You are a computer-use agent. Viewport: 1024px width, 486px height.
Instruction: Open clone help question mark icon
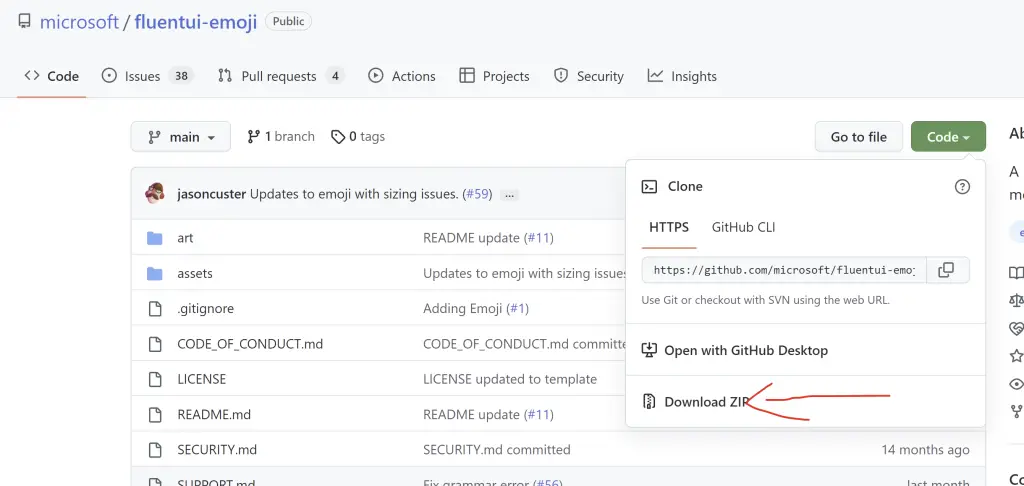tap(962, 187)
